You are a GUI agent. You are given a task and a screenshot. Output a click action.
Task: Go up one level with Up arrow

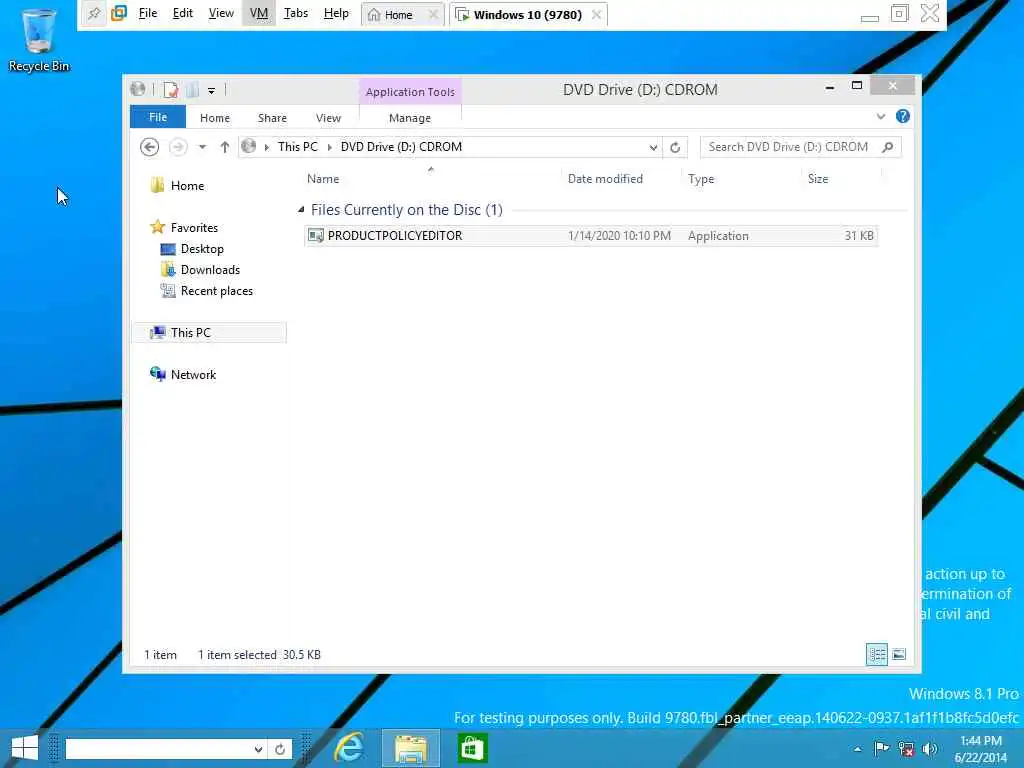[225, 147]
